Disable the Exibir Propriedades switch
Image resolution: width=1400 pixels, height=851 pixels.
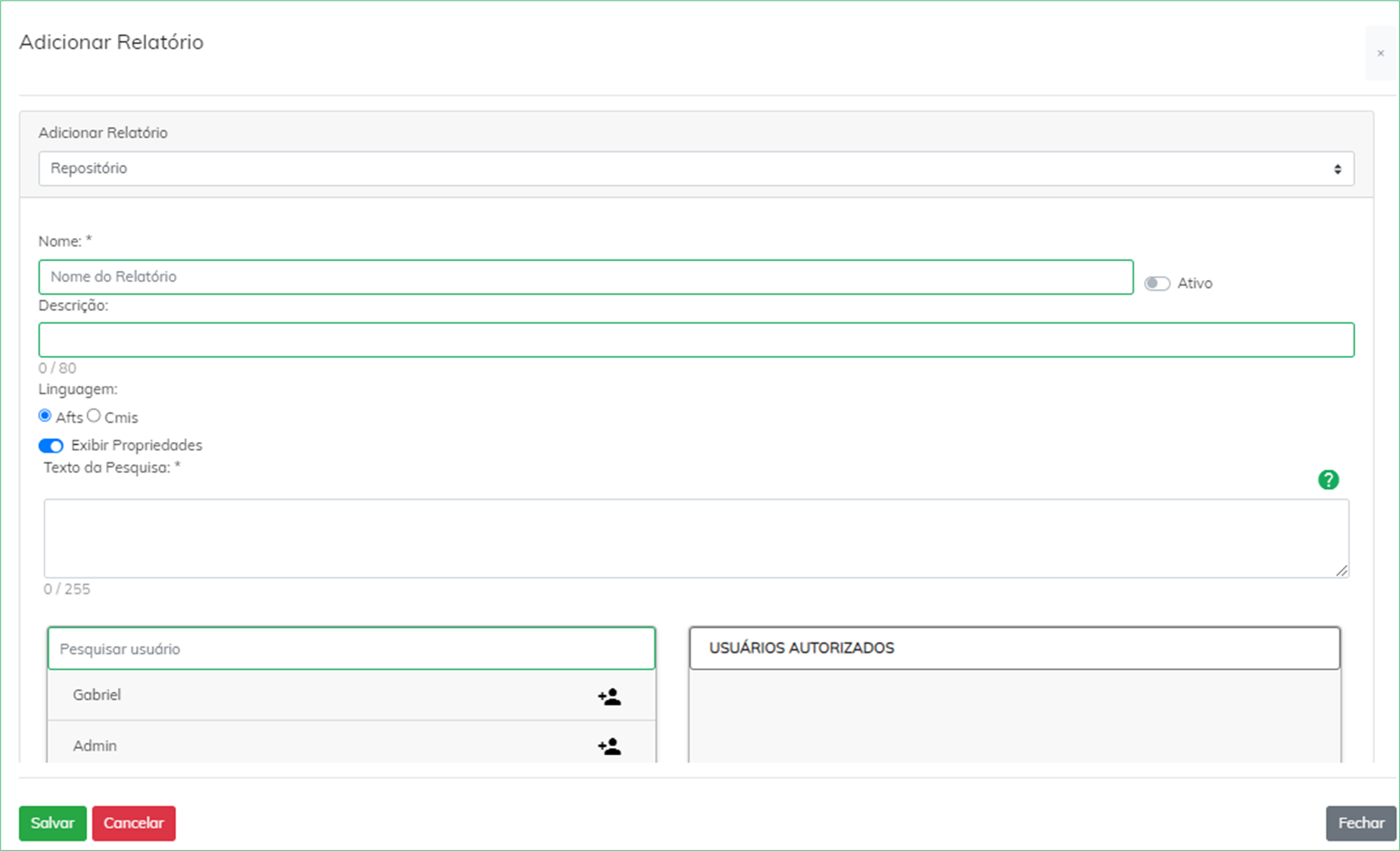click(x=51, y=446)
